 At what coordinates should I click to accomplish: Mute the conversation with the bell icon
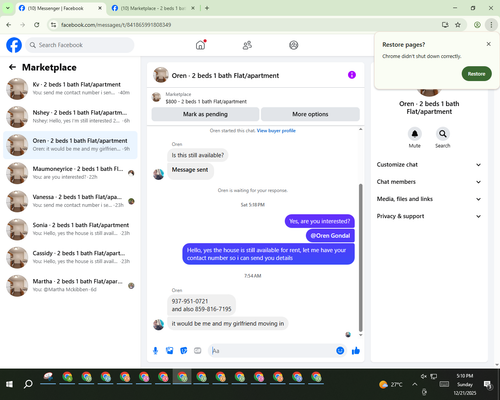(x=415, y=134)
